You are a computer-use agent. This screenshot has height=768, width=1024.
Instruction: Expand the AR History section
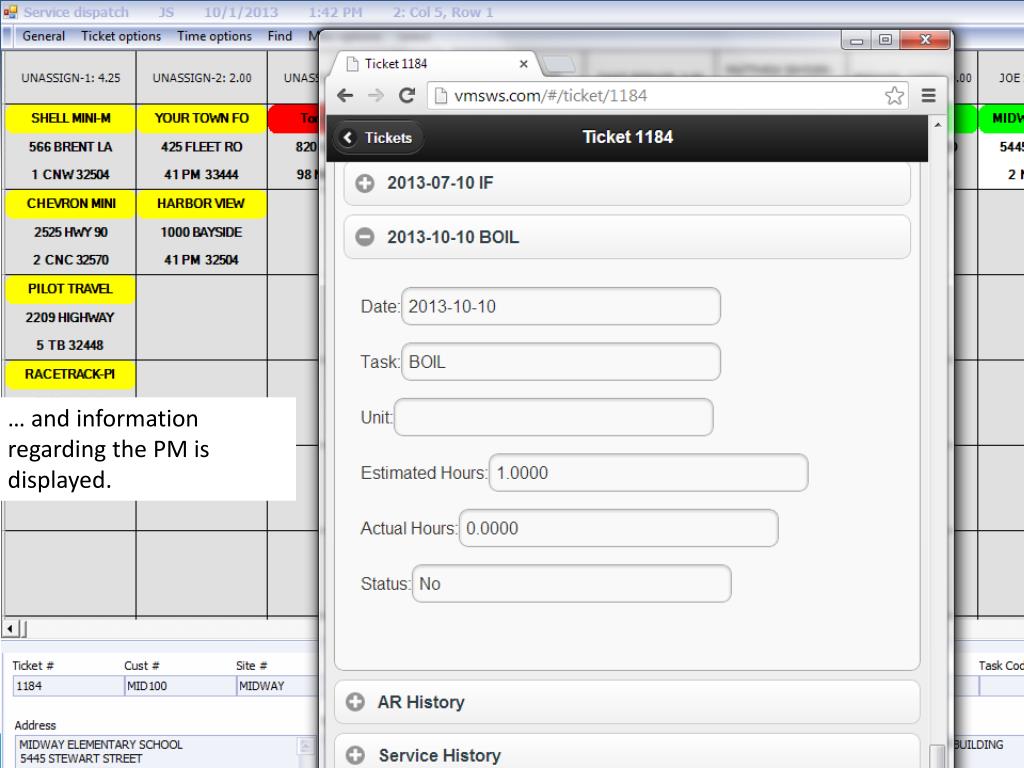pos(627,702)
